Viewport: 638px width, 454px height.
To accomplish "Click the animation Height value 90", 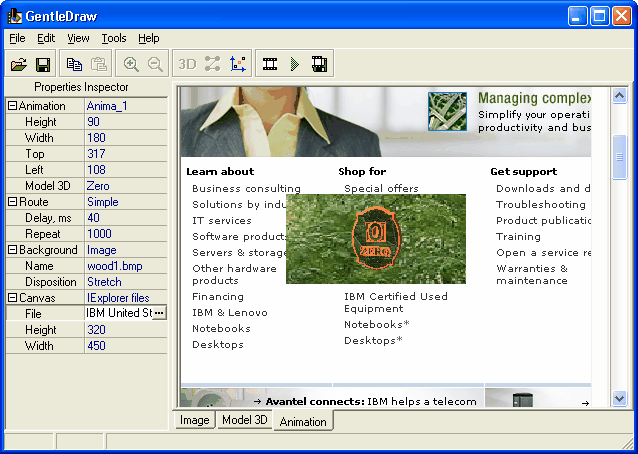I will click(93, 122).
